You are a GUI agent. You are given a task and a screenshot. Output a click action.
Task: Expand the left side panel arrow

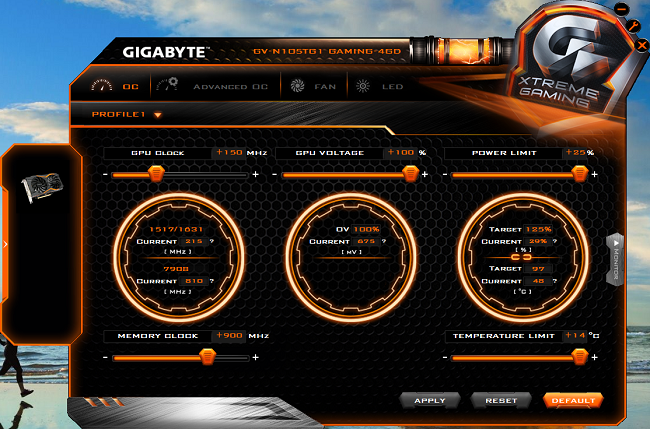tap(5, 244)
